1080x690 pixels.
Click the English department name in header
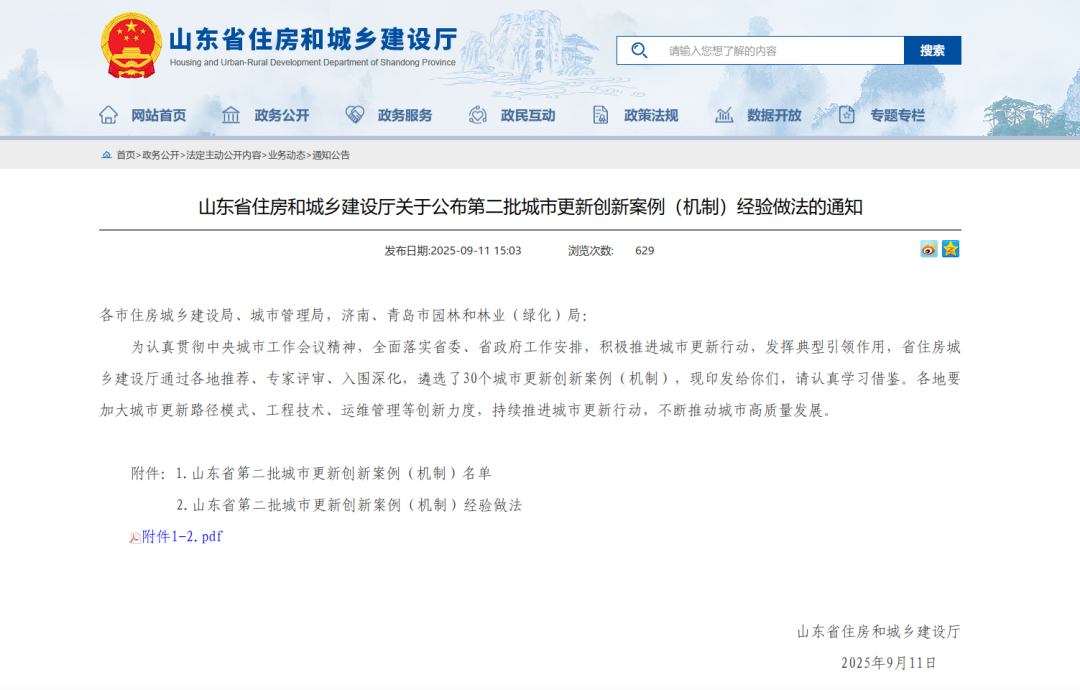click(313, 63)
